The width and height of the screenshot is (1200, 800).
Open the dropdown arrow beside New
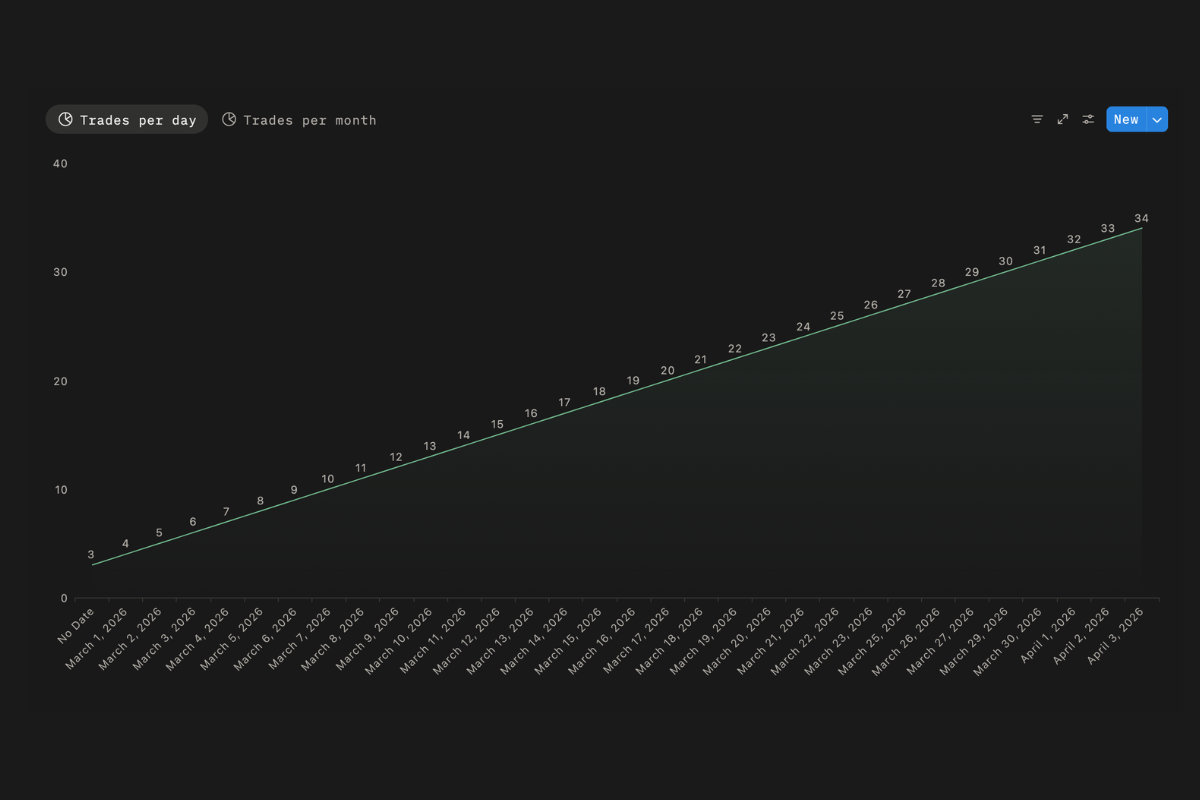1157,119
